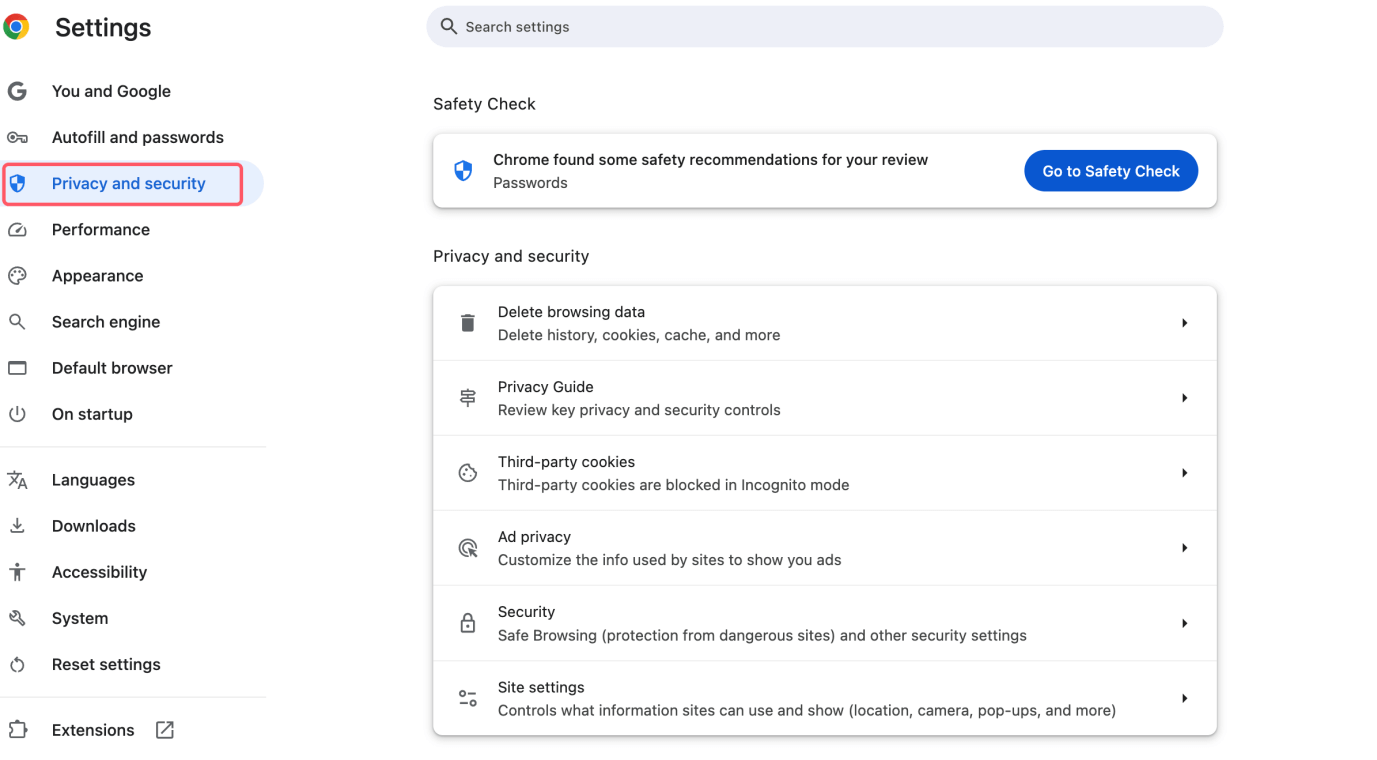This screenshot has width=1377, height=760.
Task: Click the Ad privacy icon
Action: tap(467, 547)
